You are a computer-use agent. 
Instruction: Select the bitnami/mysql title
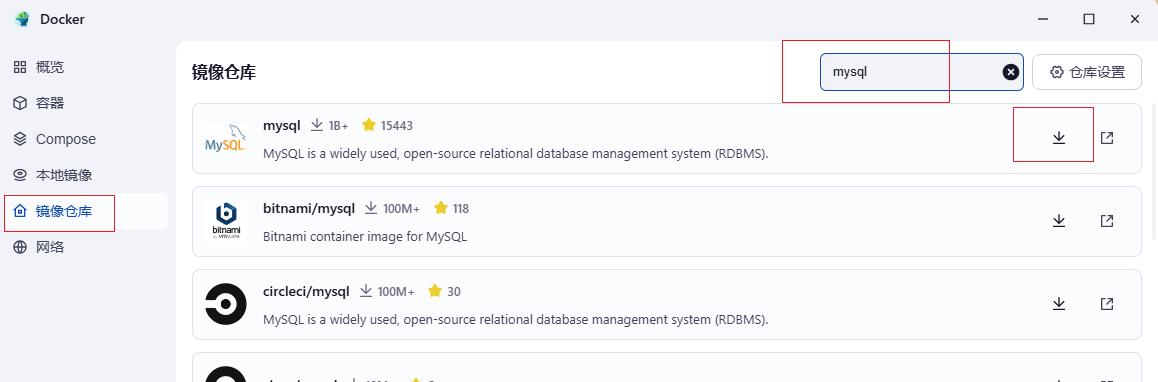coord(309,208)
